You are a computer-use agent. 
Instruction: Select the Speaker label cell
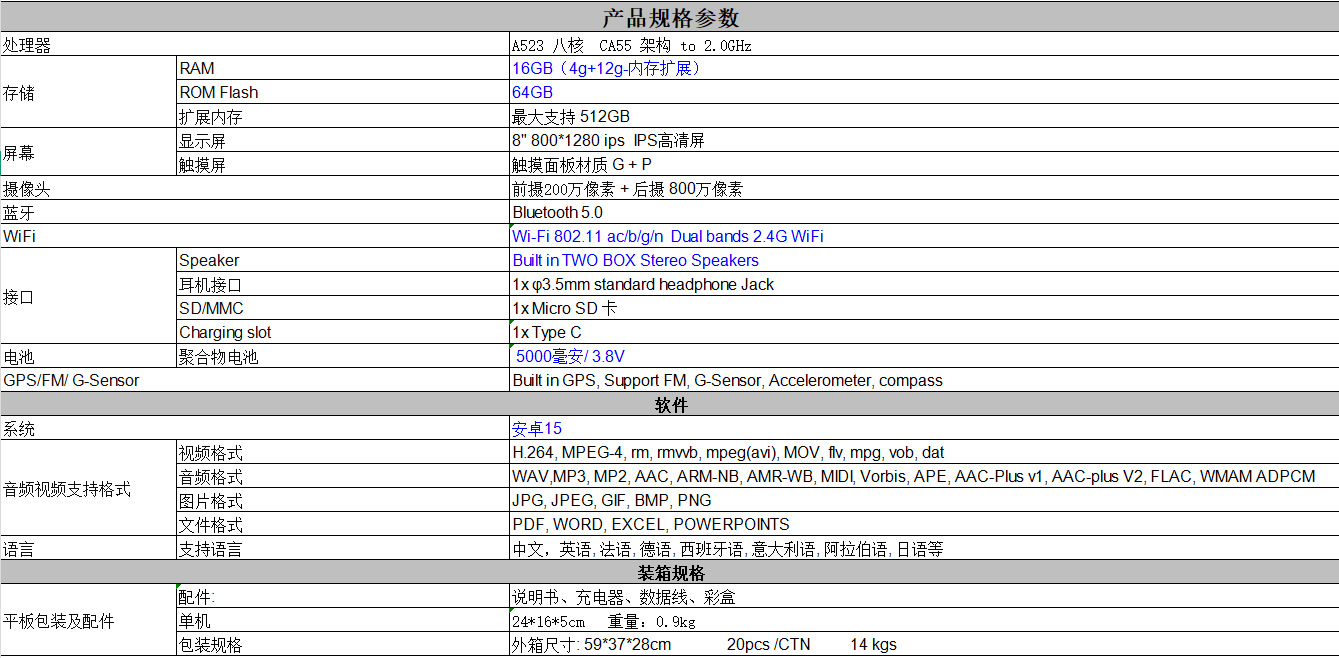point(343,261)
